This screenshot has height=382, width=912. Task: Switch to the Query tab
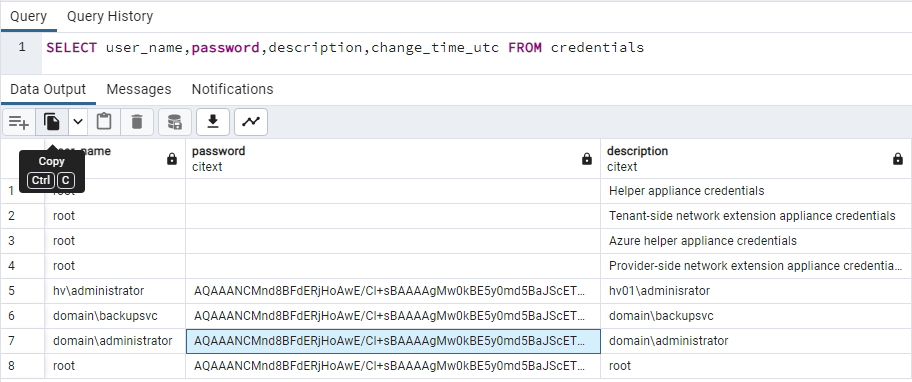pos(28,16)
